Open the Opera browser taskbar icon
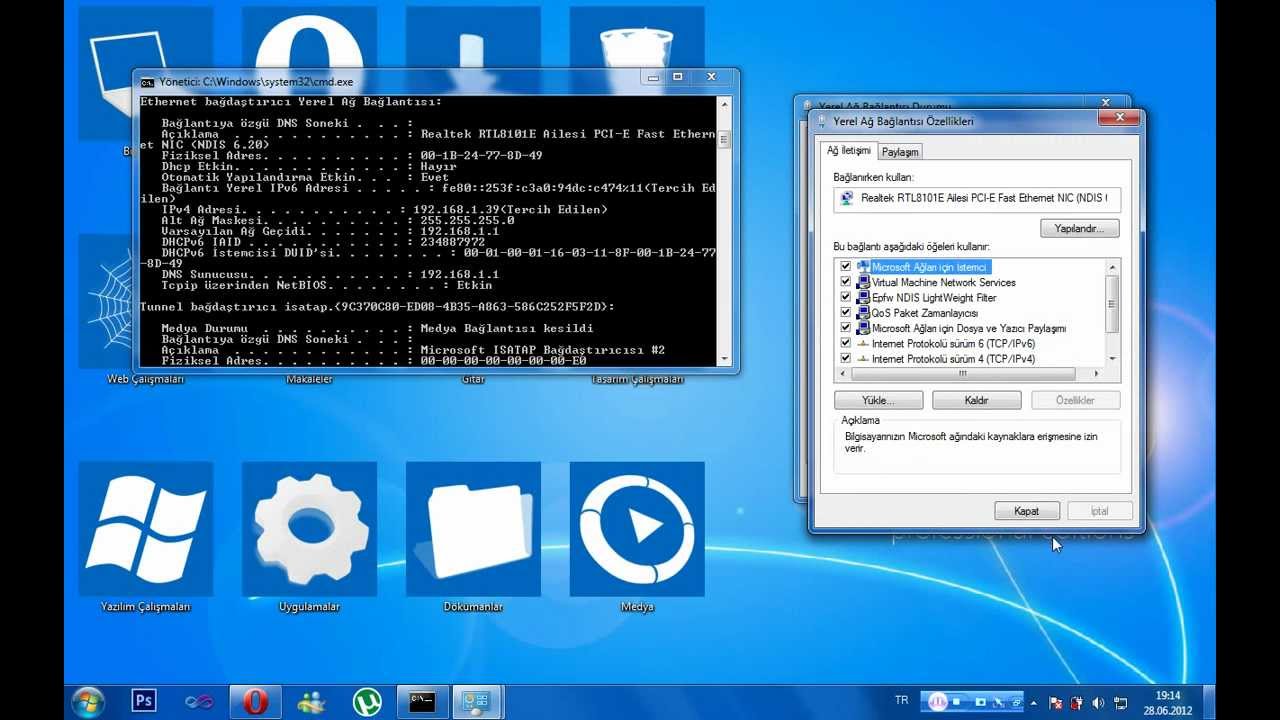The width and height of the screenshot is (1280, 720). pos(255,702)
